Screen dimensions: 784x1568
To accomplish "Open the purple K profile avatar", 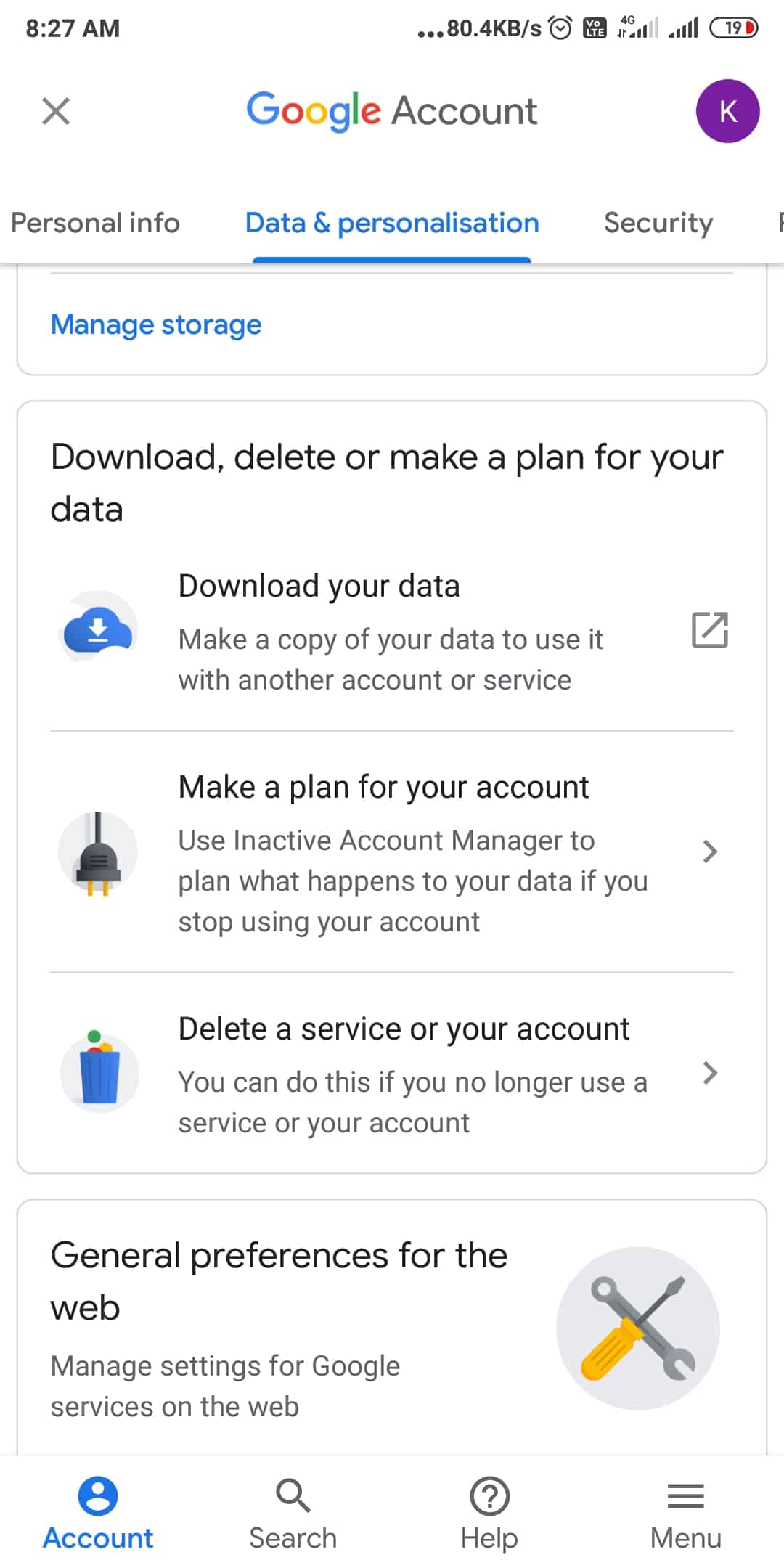I will tap(727, 111).
